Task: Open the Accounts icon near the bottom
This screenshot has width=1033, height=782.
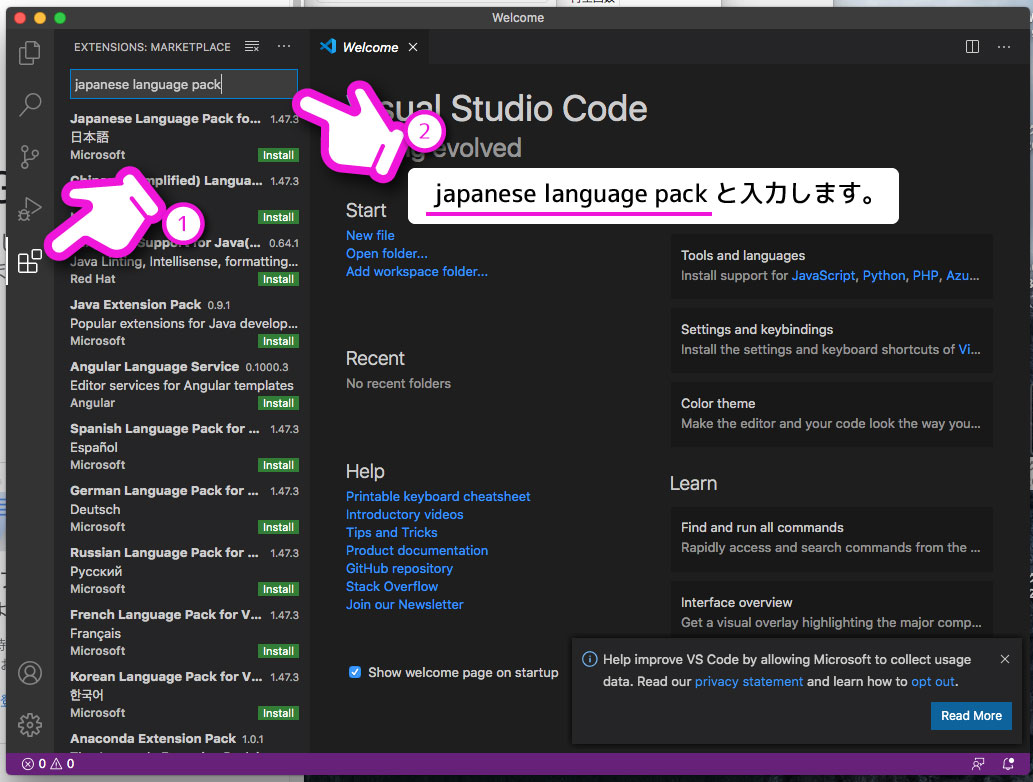Action: pos(30,673)
